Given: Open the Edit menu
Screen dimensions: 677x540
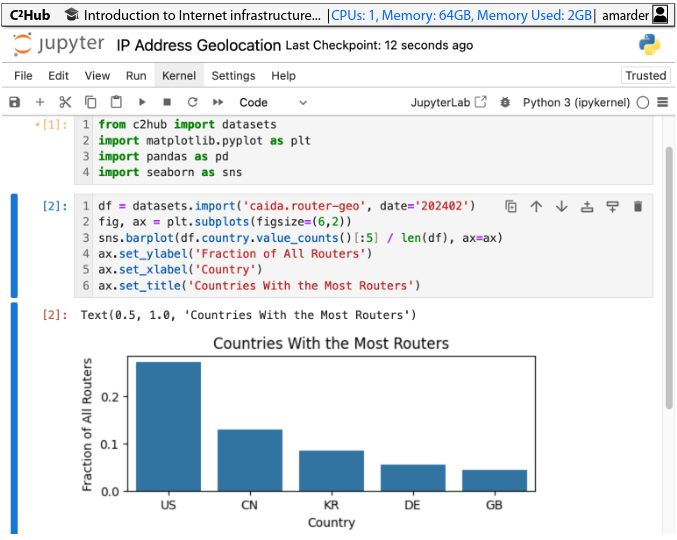Looking at the screenshot, I should click(x=58, y=76).
